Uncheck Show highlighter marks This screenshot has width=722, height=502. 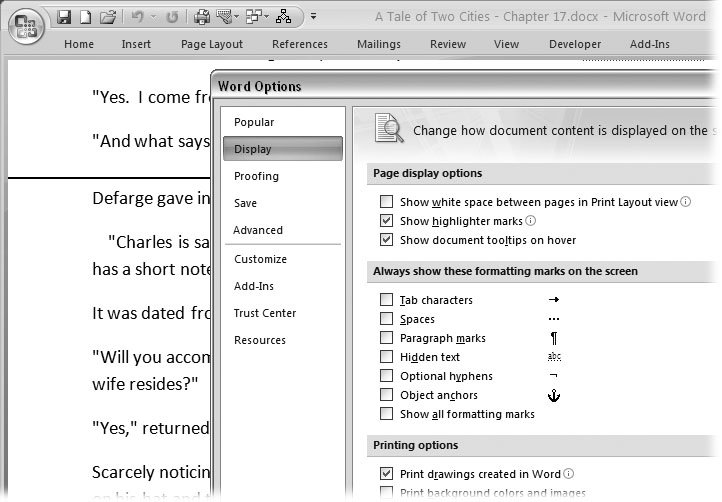coord(386,221)
